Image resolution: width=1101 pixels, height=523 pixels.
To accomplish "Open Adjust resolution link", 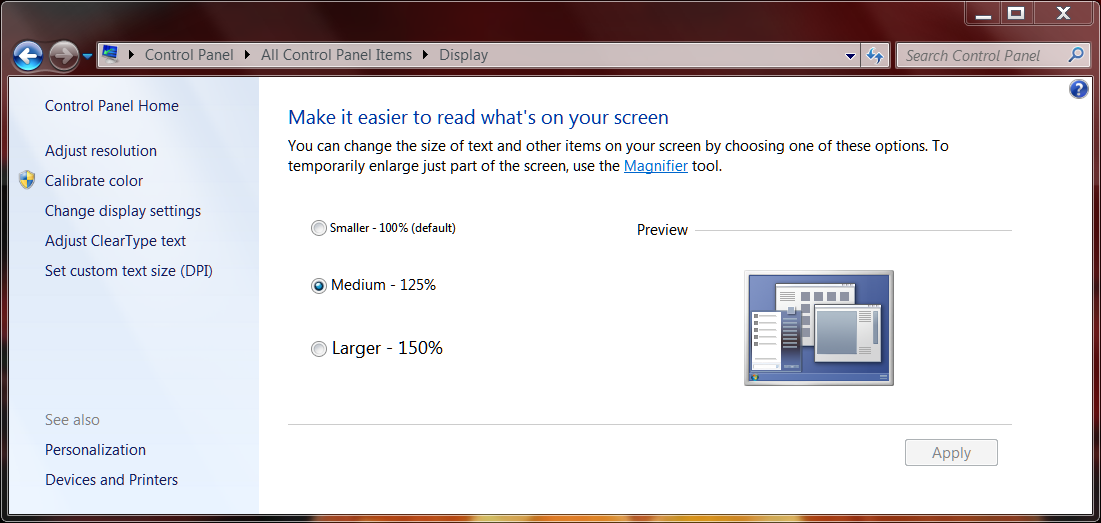I will [100, 151].
